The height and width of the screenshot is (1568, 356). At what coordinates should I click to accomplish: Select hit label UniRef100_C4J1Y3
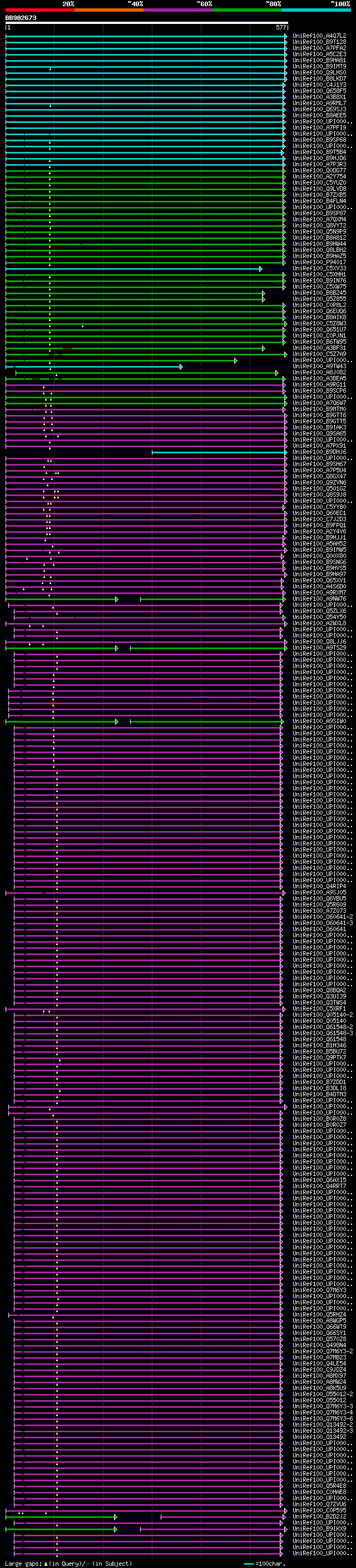[x=319, y=85]
